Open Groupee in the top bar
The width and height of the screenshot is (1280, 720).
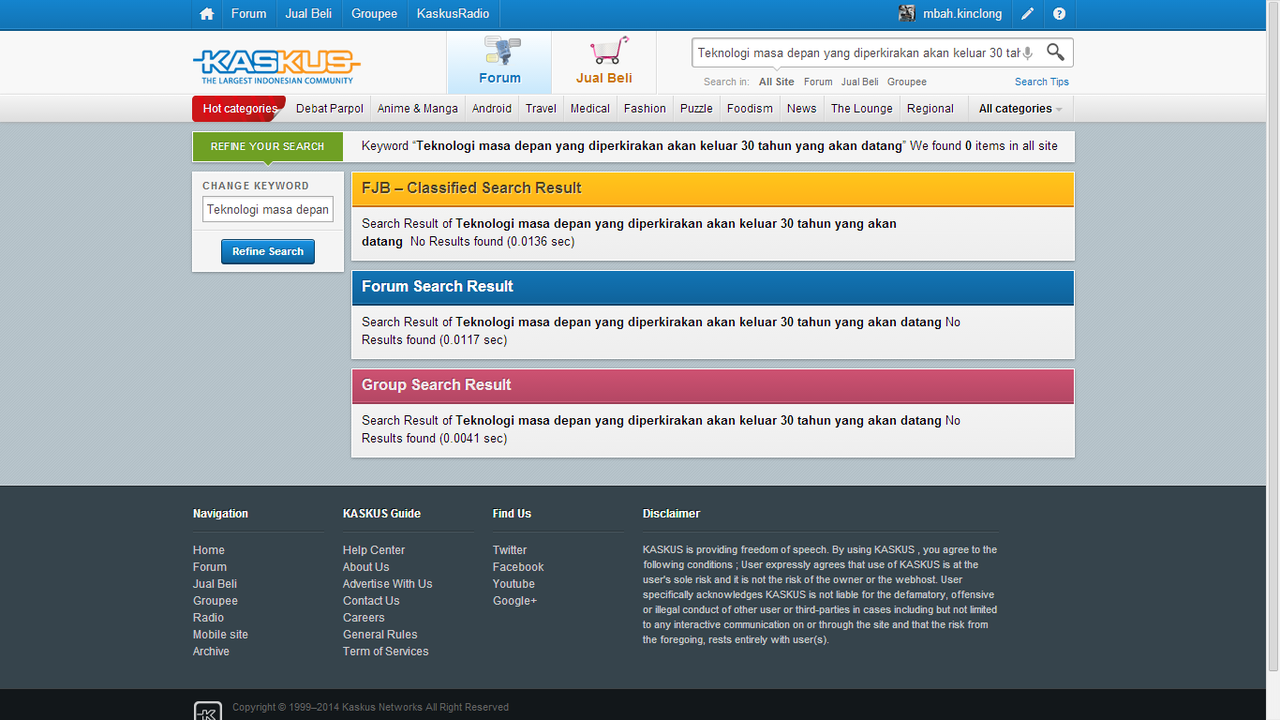tap(374, 14)
